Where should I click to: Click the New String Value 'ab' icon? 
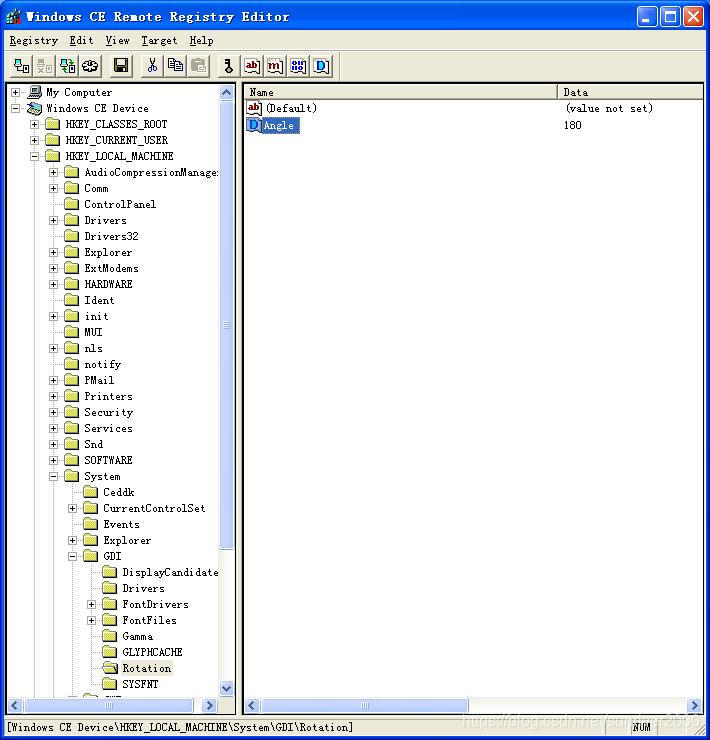(x=252, y=66)
